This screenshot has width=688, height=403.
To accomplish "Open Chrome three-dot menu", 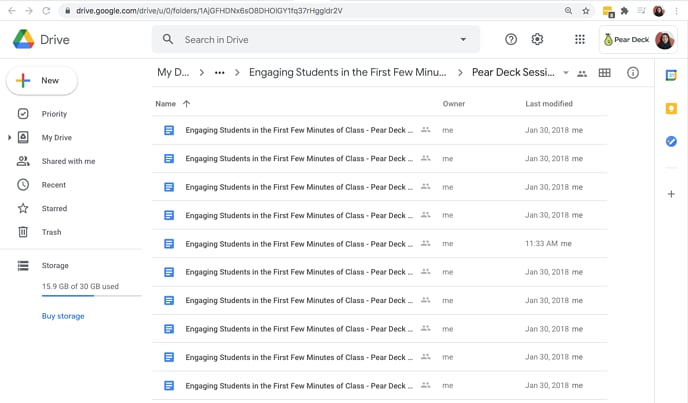I will pyautogui.click(x=676, y=11).
